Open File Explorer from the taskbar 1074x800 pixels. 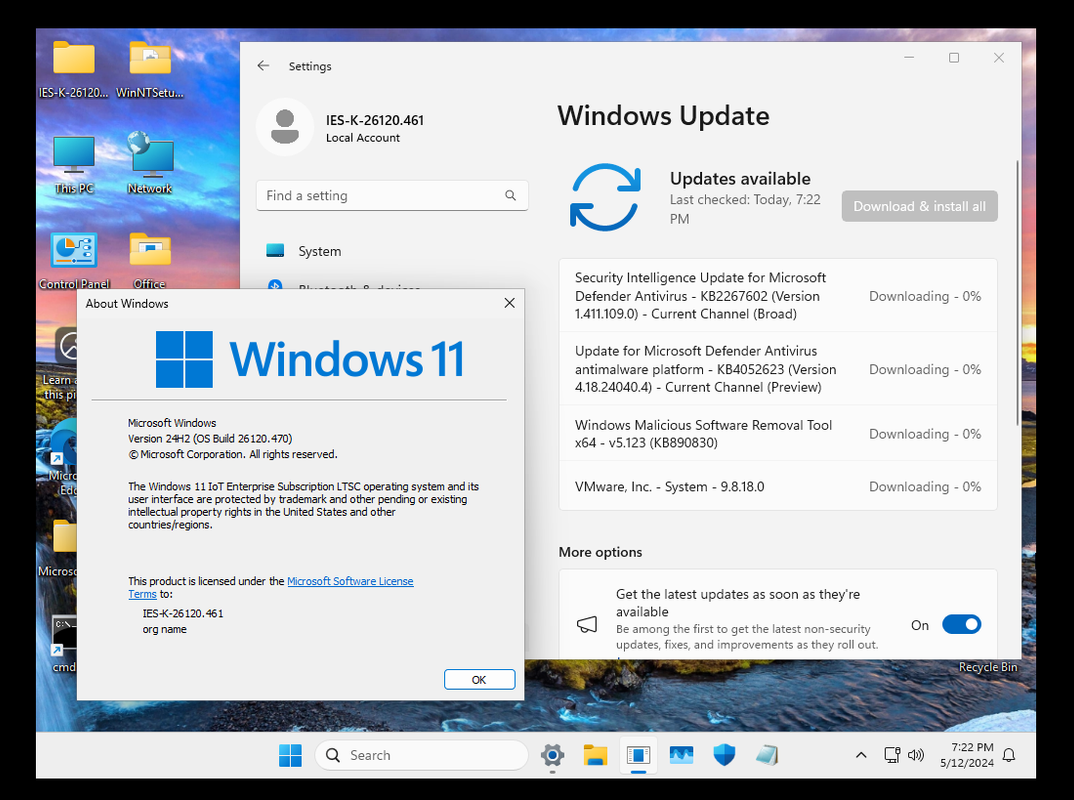[595, 755]
